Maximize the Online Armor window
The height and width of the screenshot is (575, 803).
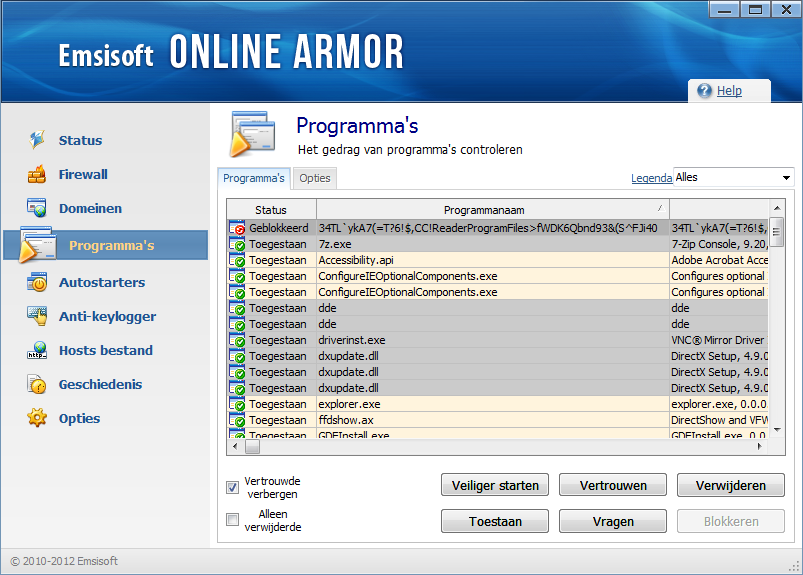755,10
